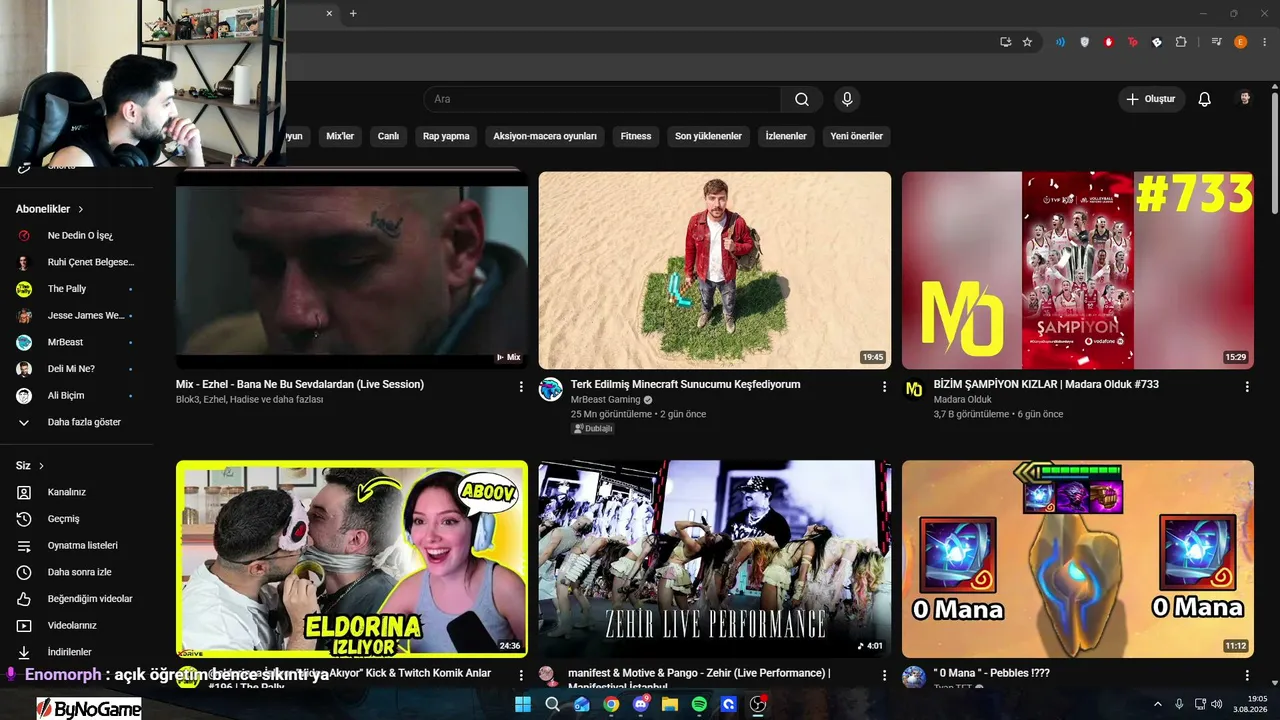Open Discord from the taskbar
1280x720 pixels.
(641, 704)
